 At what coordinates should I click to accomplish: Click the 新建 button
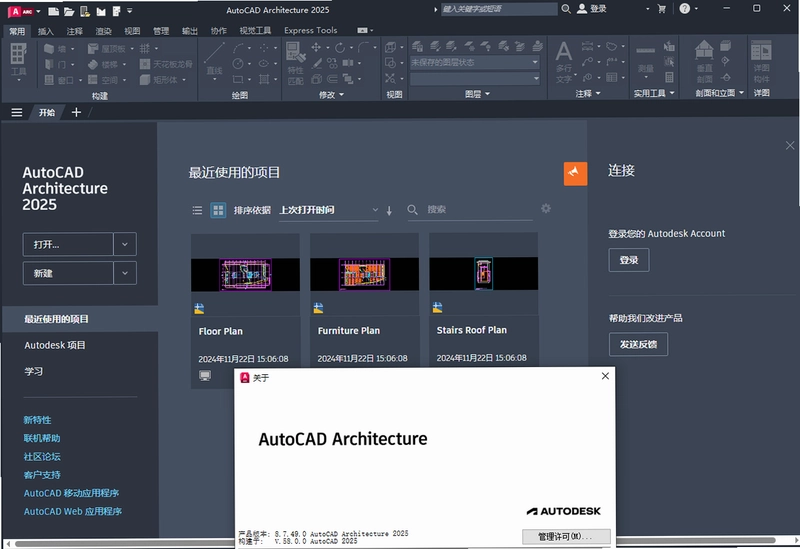point(68,273)
